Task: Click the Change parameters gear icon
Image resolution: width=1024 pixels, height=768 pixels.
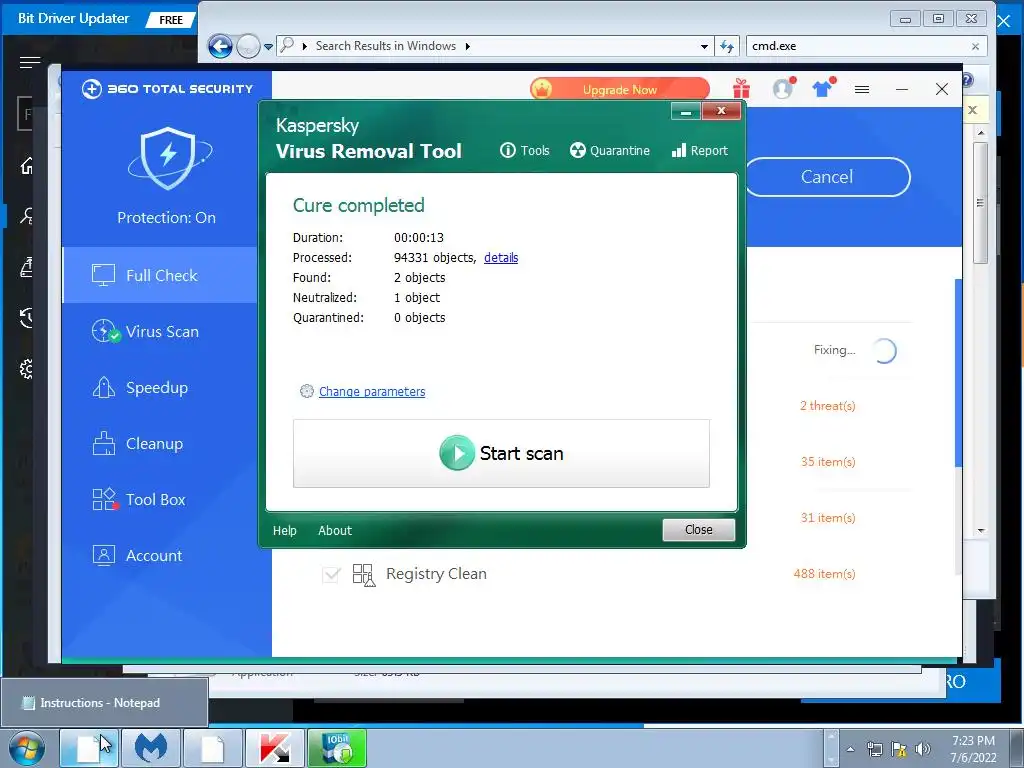Action: [x=306, y=391]
